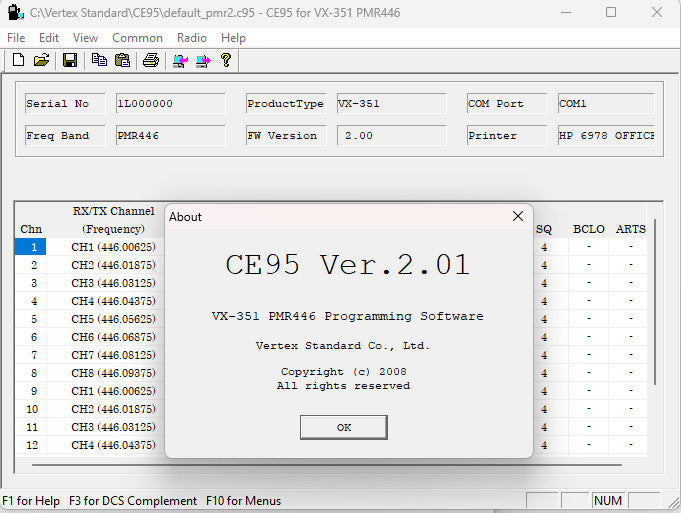Click the FW Version field 2.00

(391, 136)
